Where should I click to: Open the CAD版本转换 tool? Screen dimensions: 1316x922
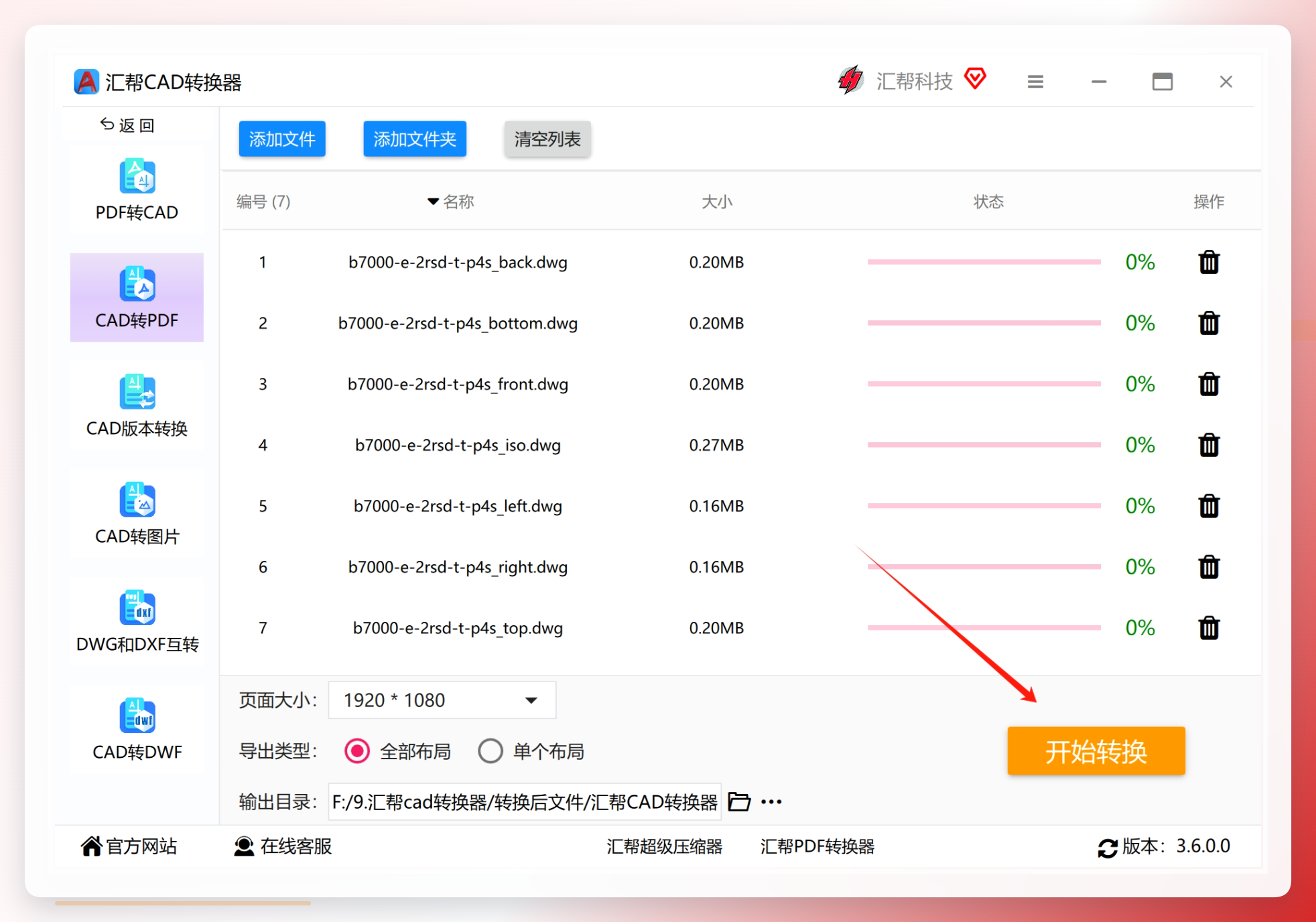click(137, 405)
